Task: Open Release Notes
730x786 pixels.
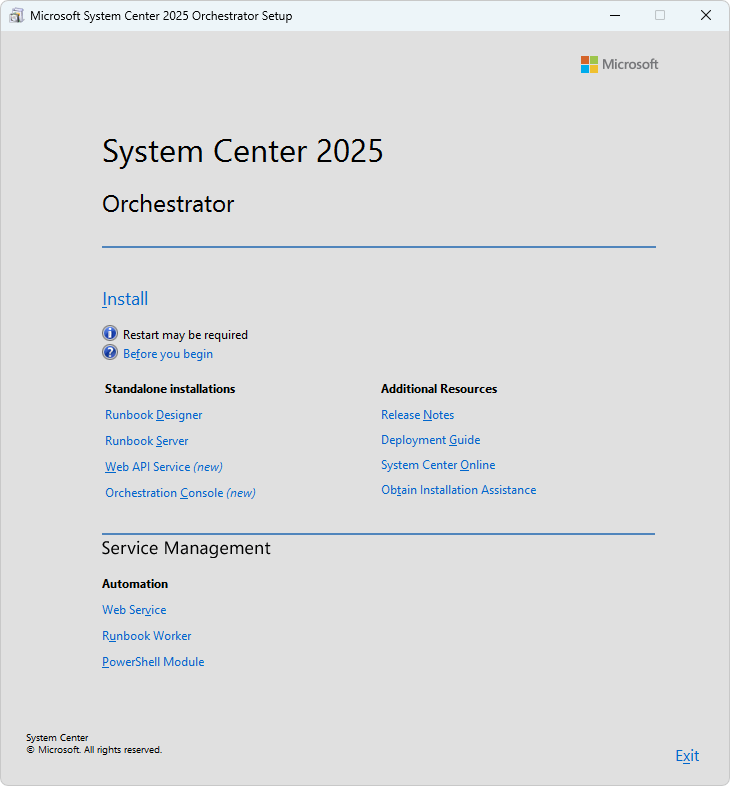Action: click(x=417, y=415)
